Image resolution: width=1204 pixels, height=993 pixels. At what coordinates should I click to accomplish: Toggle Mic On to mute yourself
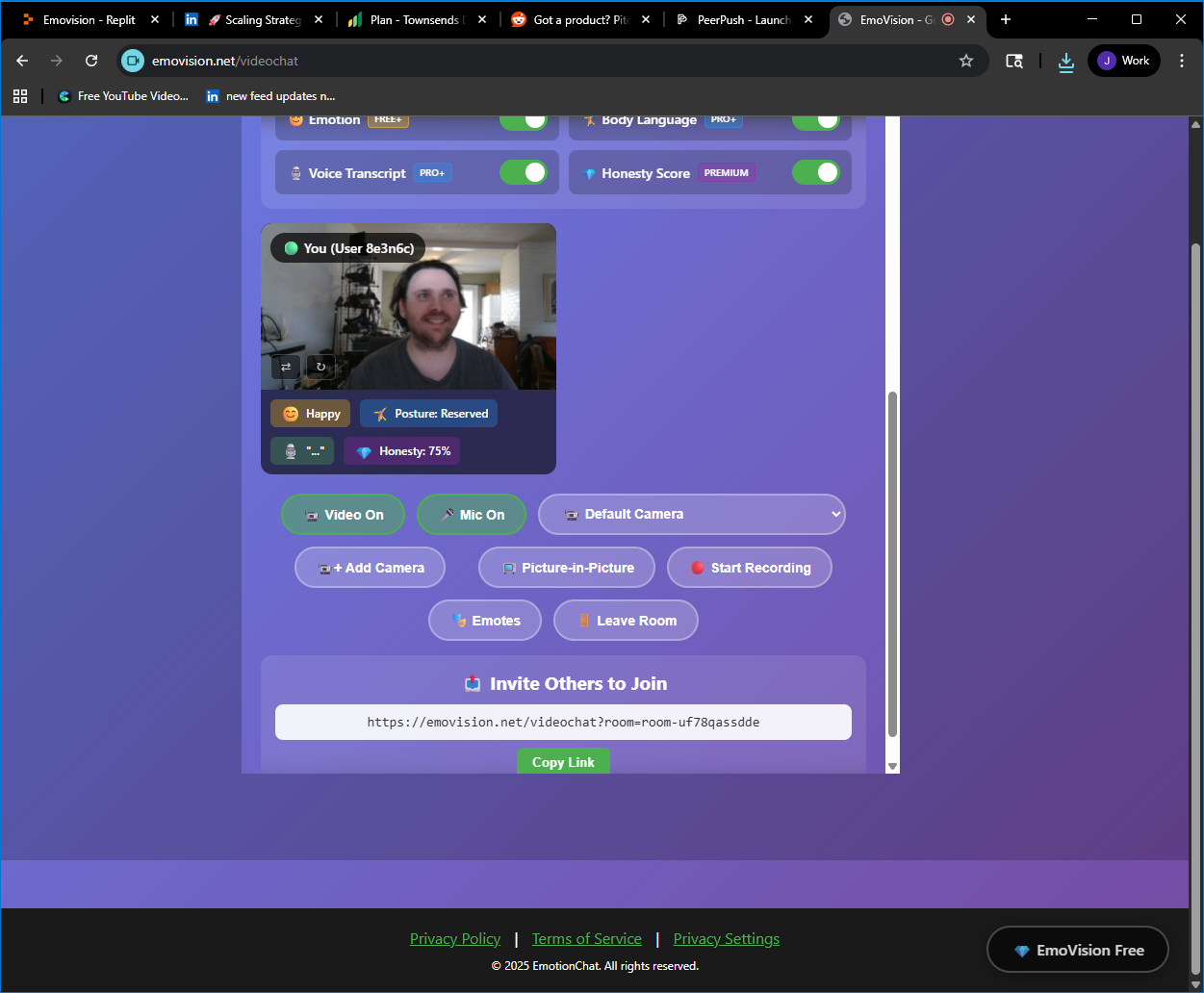pyautogui.click(x=471, y=514)
